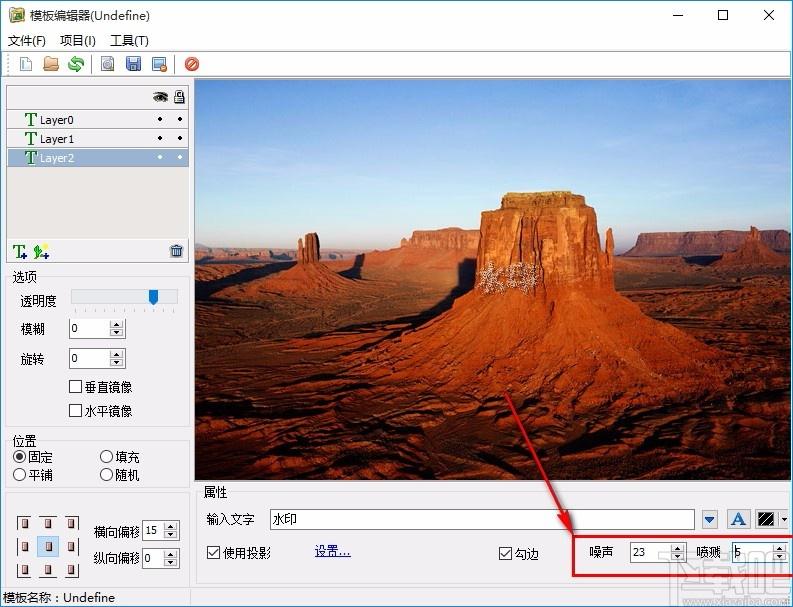Viewport: 793px width, 607px height.
Task: Set watermark anchor to top-left corner
Action: 24,523
